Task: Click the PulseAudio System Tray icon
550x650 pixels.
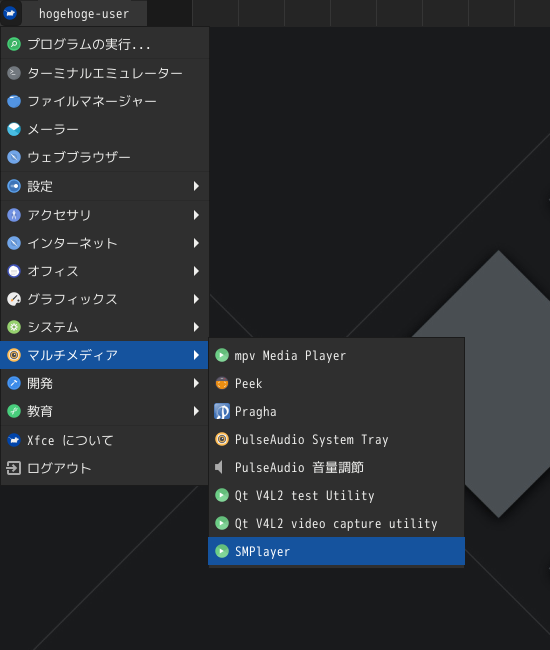Action: tap(222, 439)
